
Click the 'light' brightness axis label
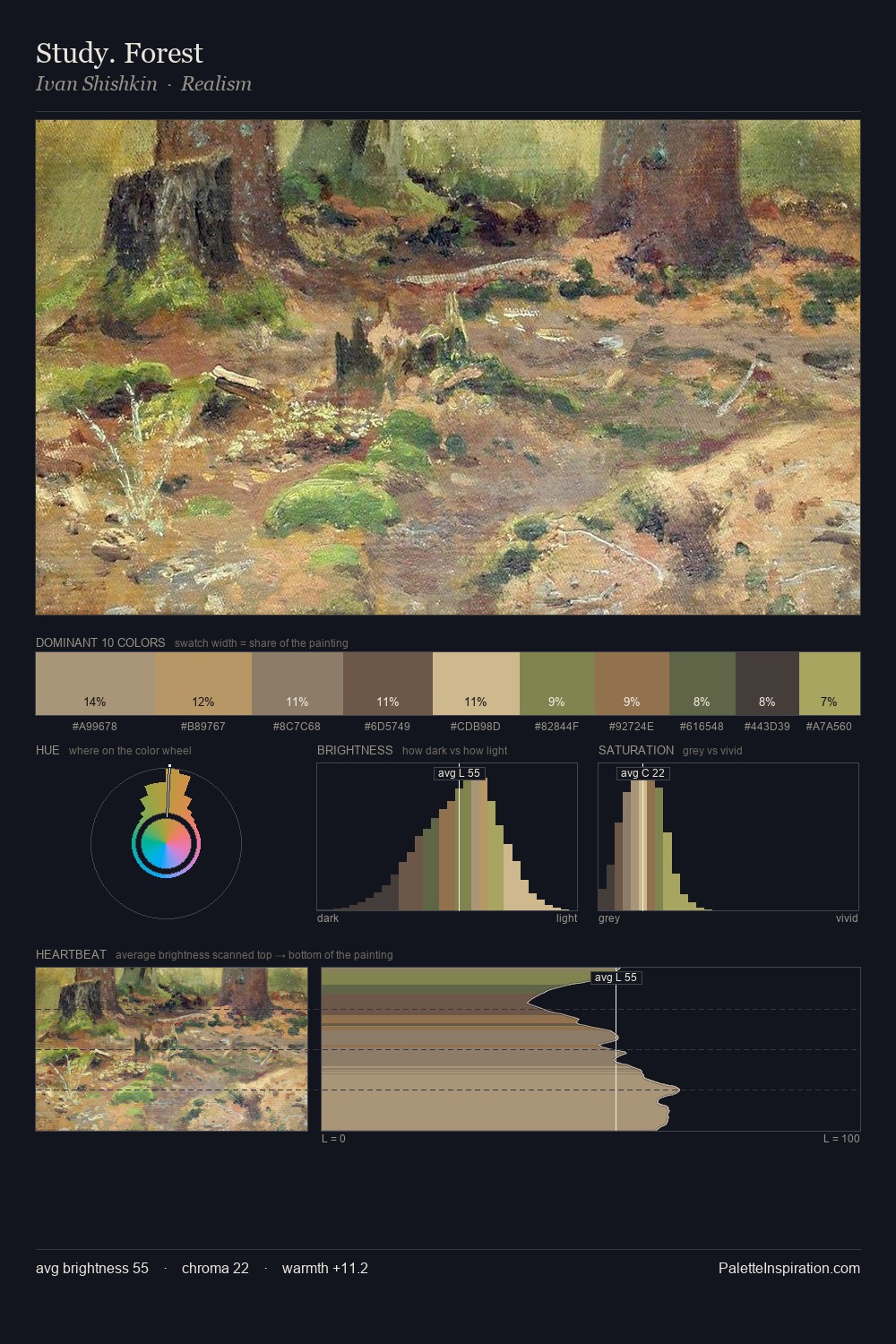click(x=566, y=918)
